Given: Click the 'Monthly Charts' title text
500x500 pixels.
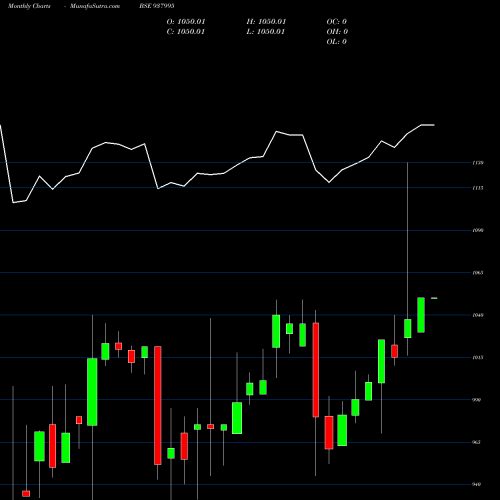Looking at the screenshot, I should [29, 6].
